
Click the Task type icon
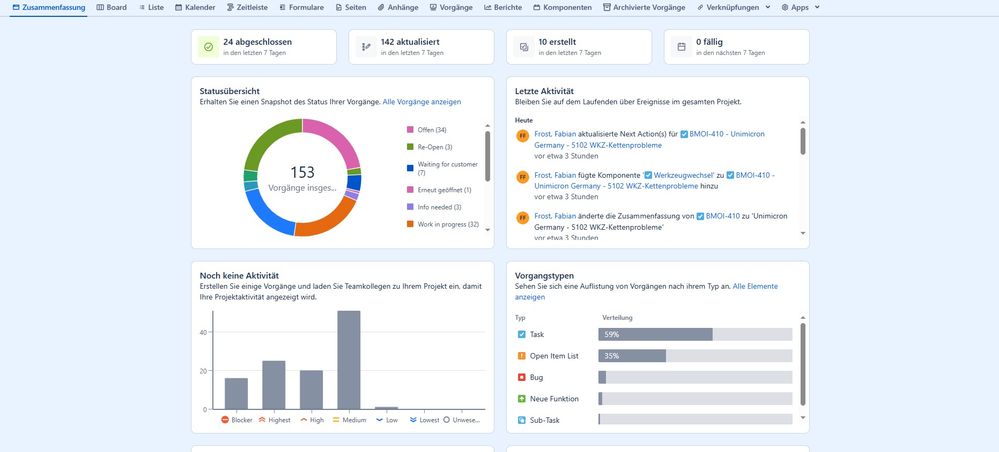pyautogui.click(x=522, y=334)
